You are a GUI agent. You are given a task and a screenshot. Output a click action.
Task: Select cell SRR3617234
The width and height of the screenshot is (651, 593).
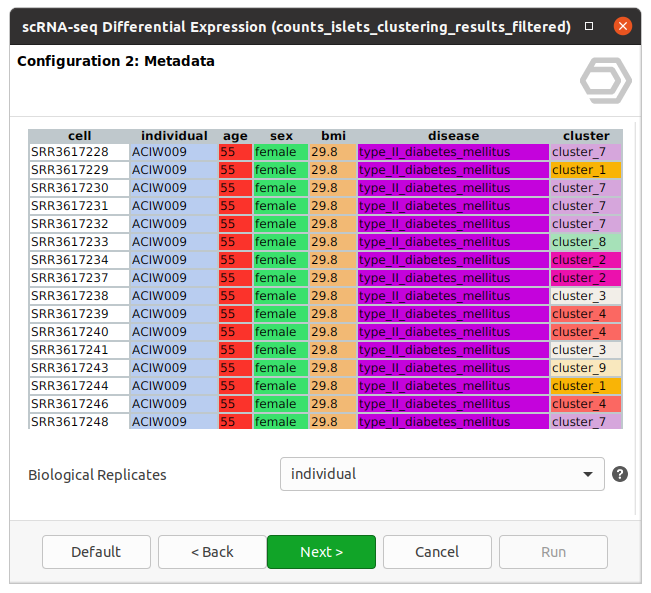(x=79, y=260)
